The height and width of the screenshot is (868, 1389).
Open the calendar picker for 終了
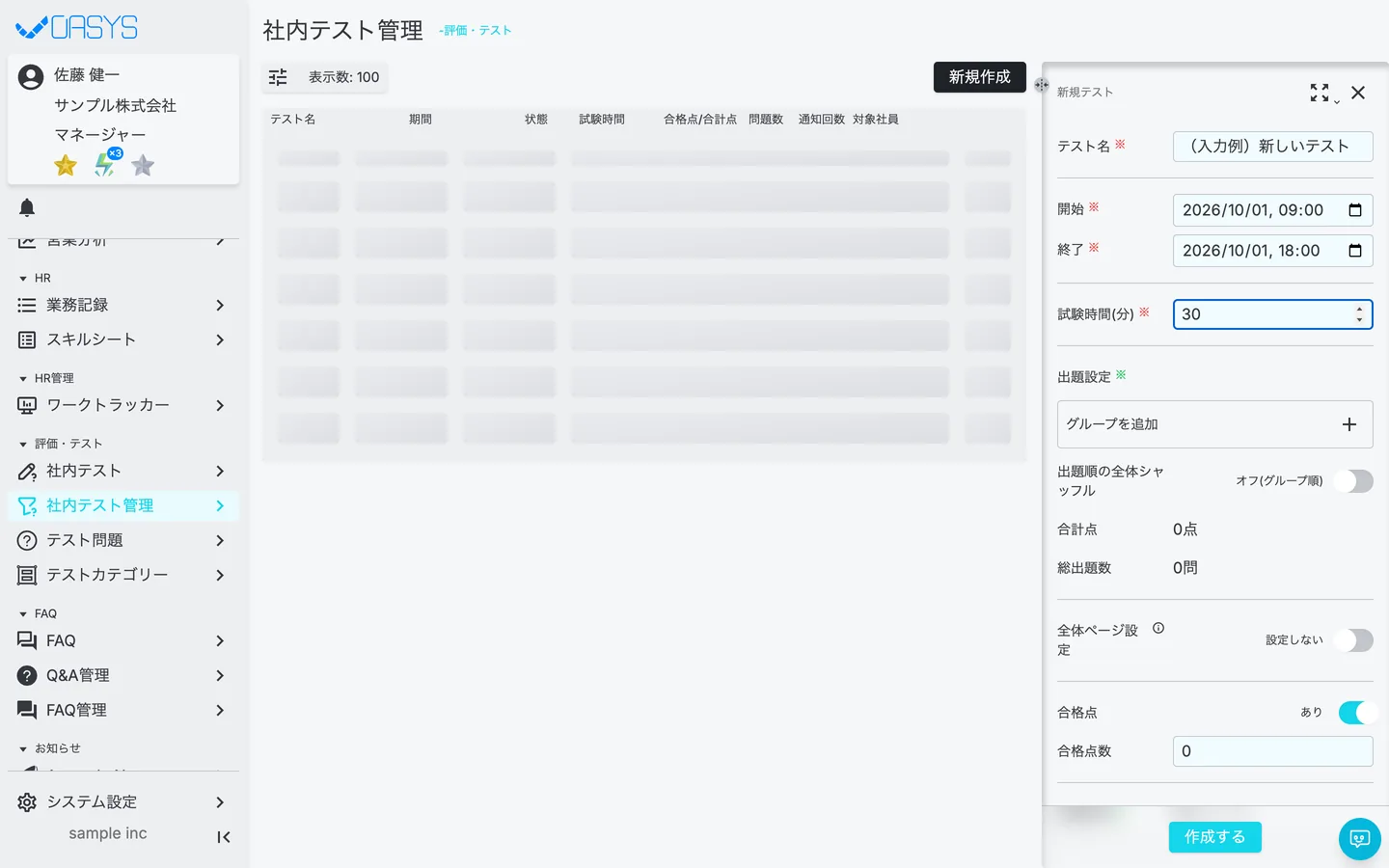(1355, 251)
